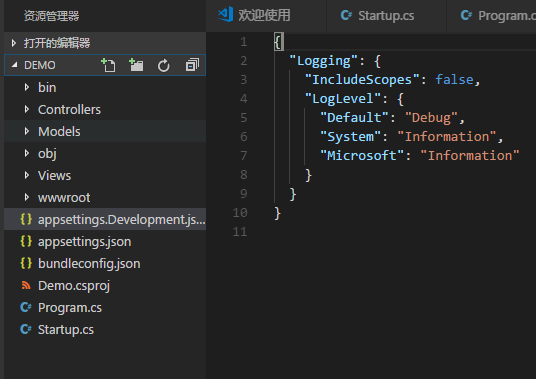Open Startup.cs from the file tree
This screenshot has width=536, height=379.
(x=105, y=329)
